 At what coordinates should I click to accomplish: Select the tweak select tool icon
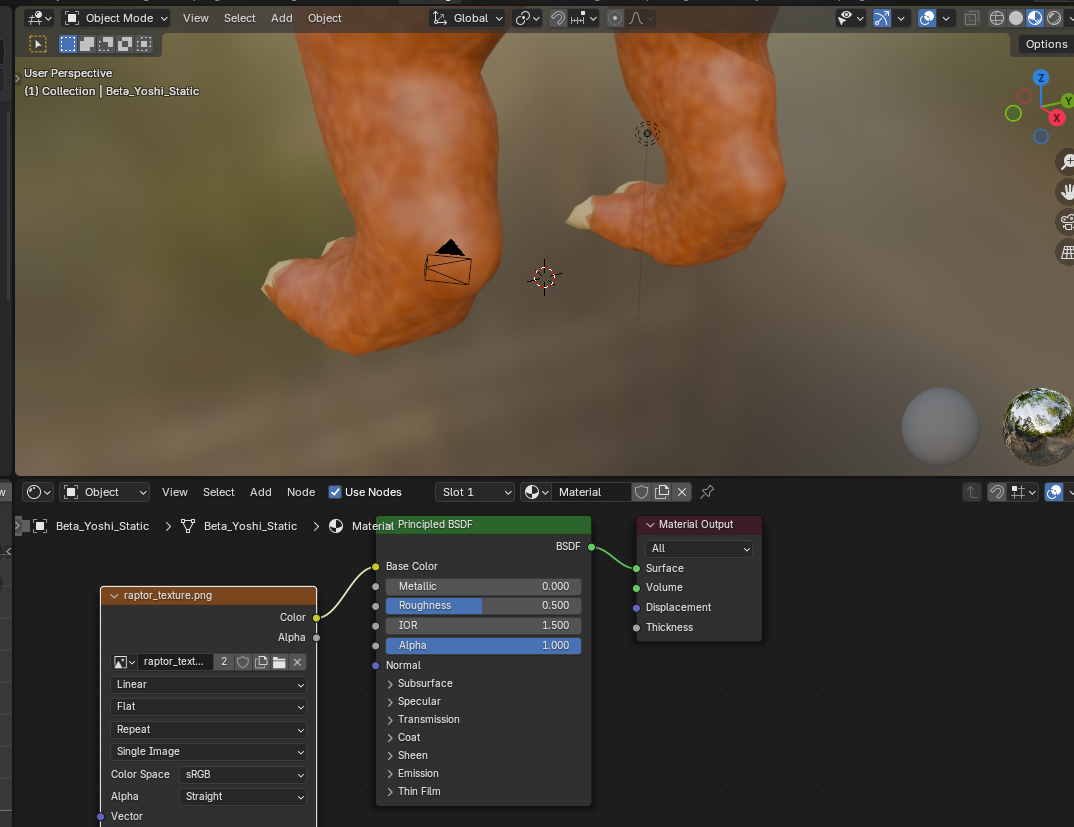[x=38, y=45]
